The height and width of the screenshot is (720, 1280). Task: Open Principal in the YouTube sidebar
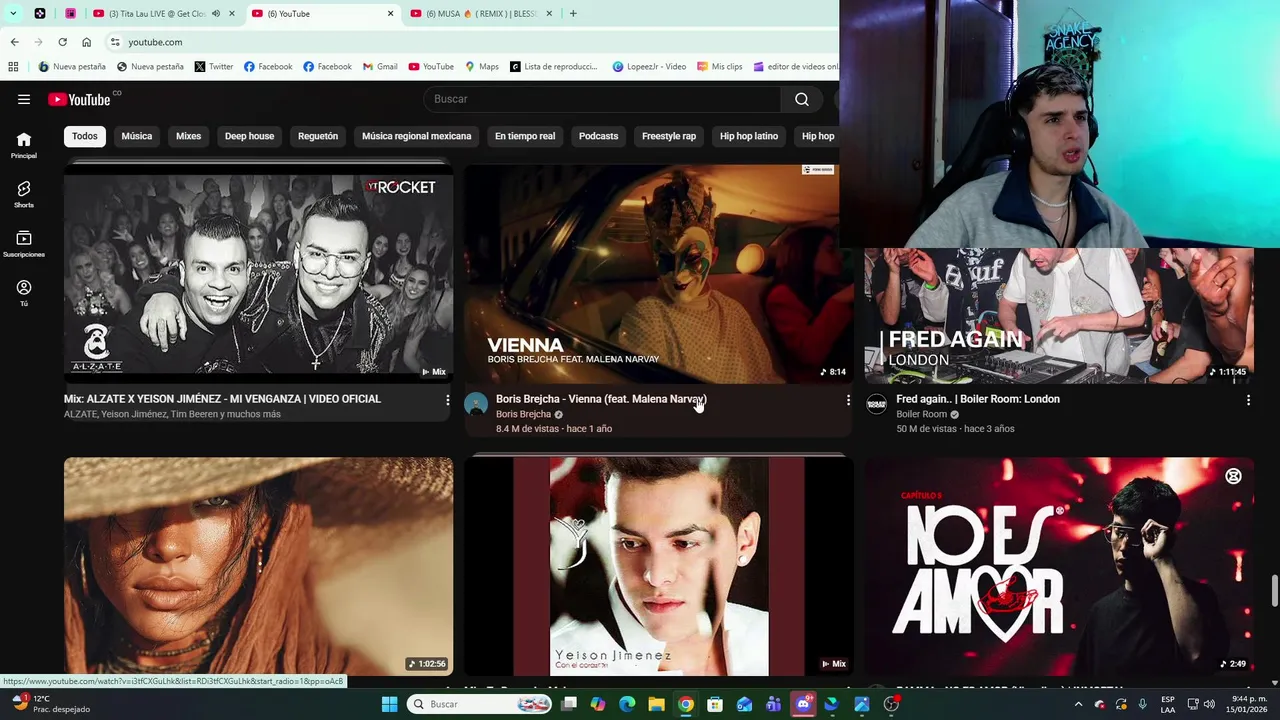click(24, 146)
